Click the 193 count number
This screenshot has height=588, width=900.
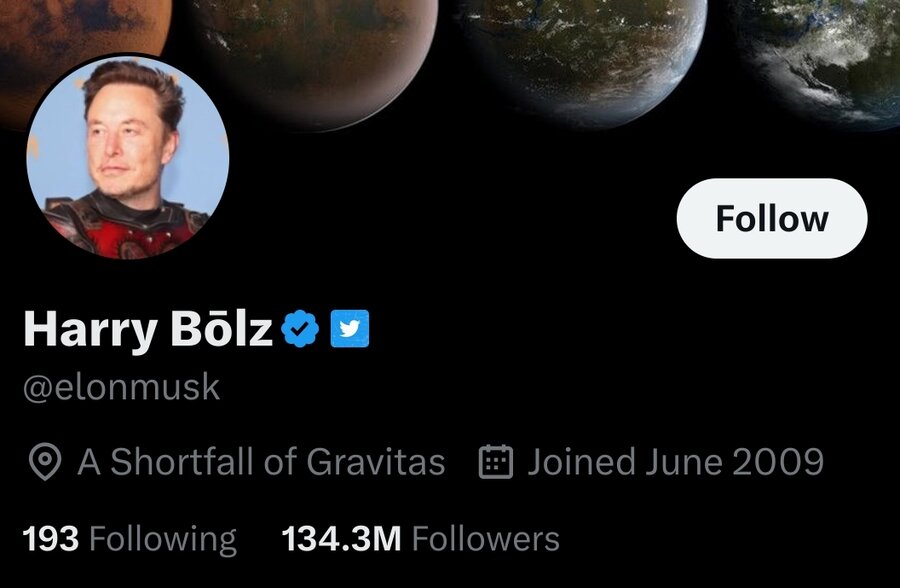(x=50, y=539)
